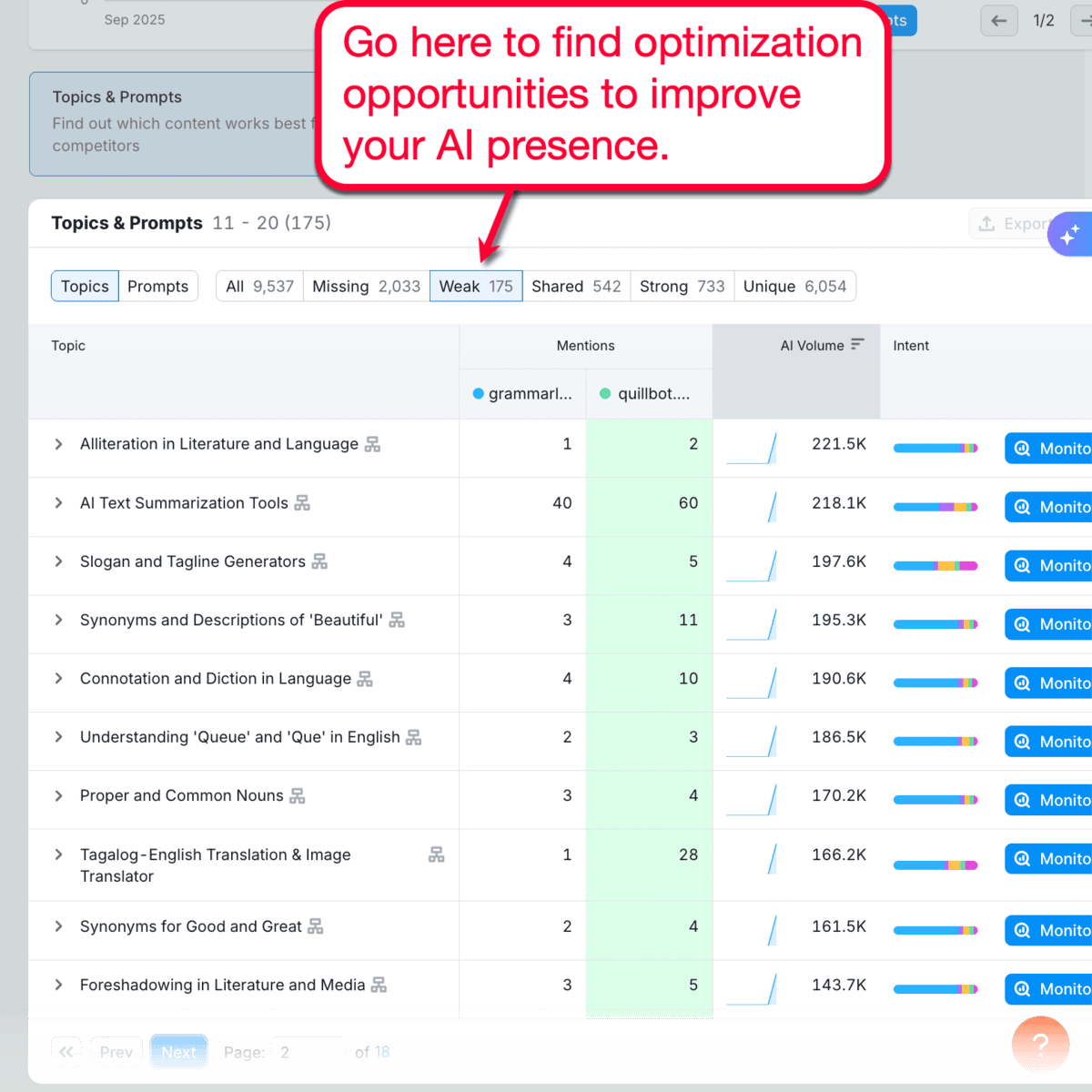Viewport: 1092px width, 1092px height.
Task: Click the Export icon
Action: tap(986, 223)
